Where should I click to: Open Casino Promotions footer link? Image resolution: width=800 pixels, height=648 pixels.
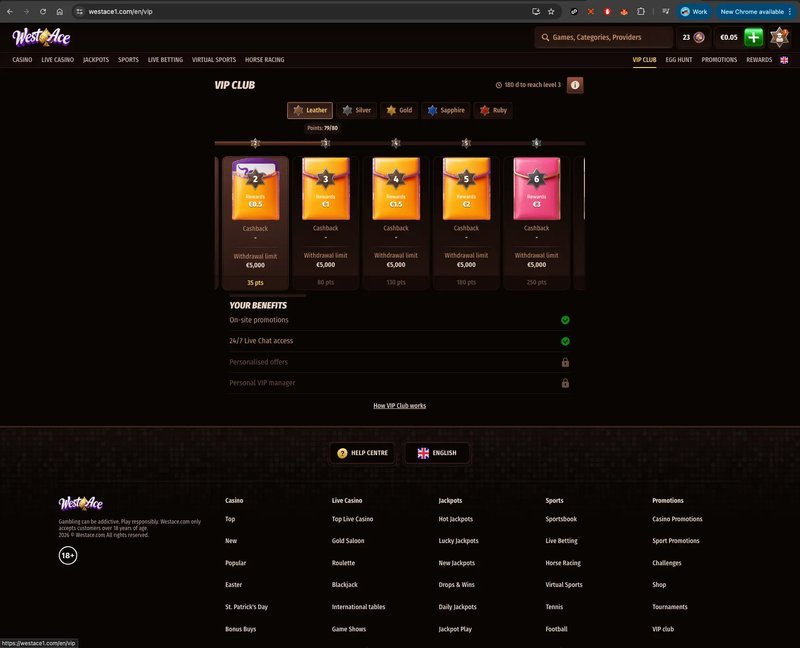(x=677, y=519)
